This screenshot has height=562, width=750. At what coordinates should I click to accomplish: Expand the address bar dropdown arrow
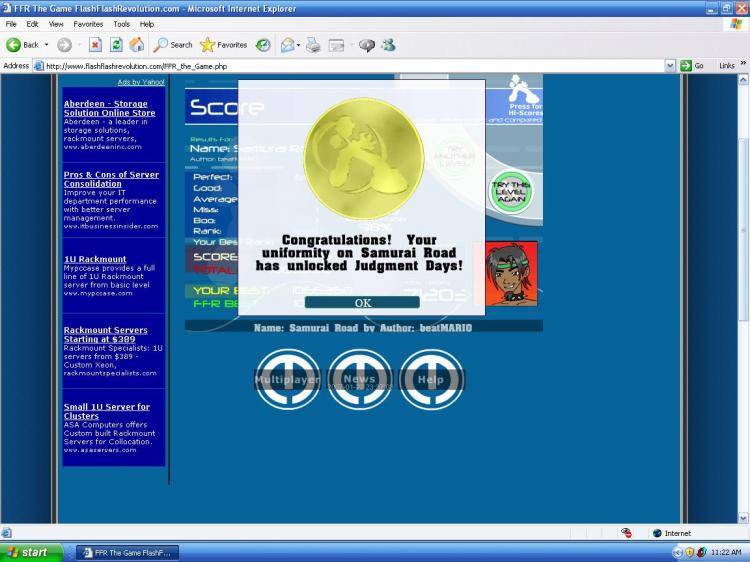[670, 66]
